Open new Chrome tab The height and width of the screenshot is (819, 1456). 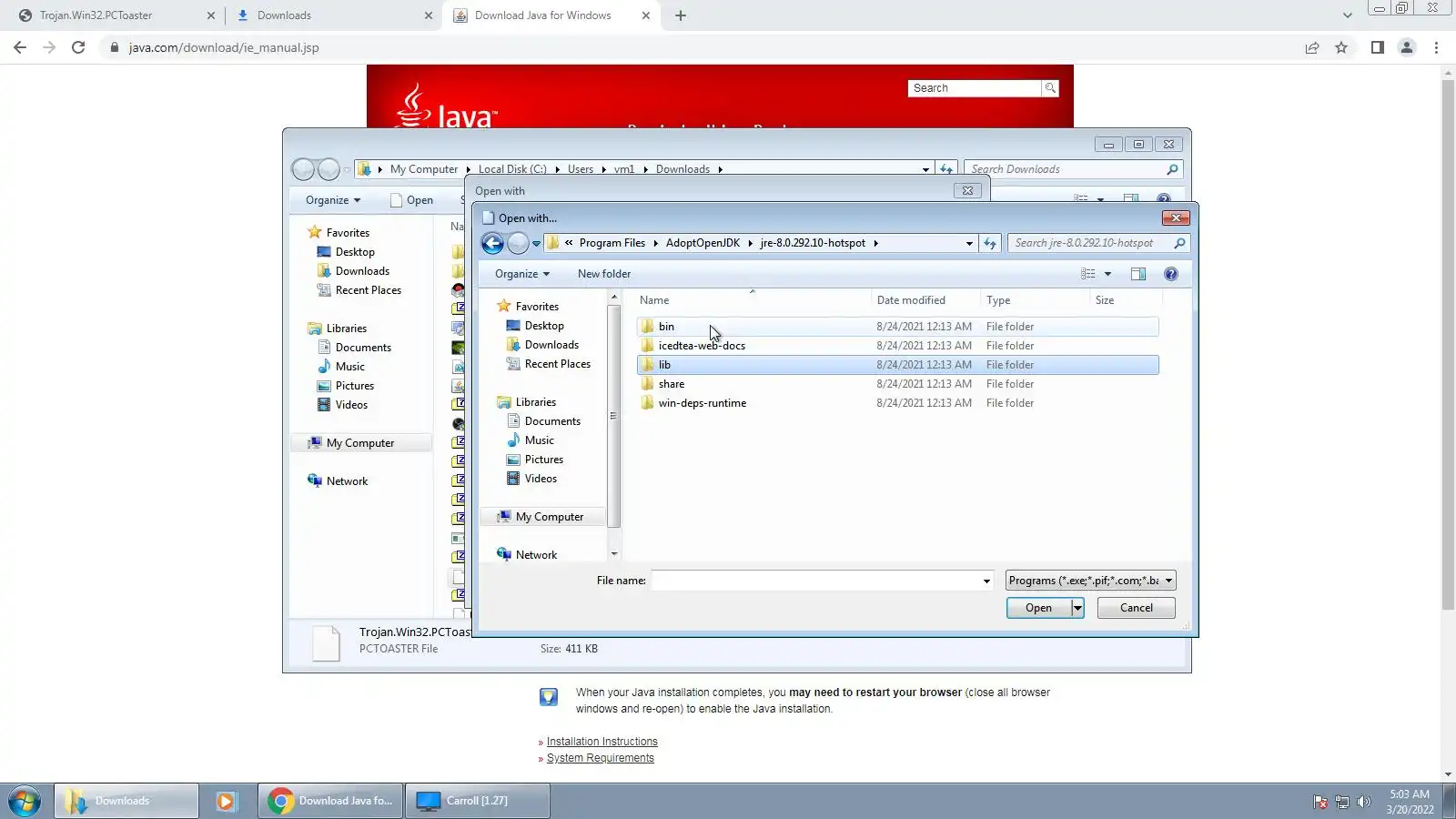[681, 15]
